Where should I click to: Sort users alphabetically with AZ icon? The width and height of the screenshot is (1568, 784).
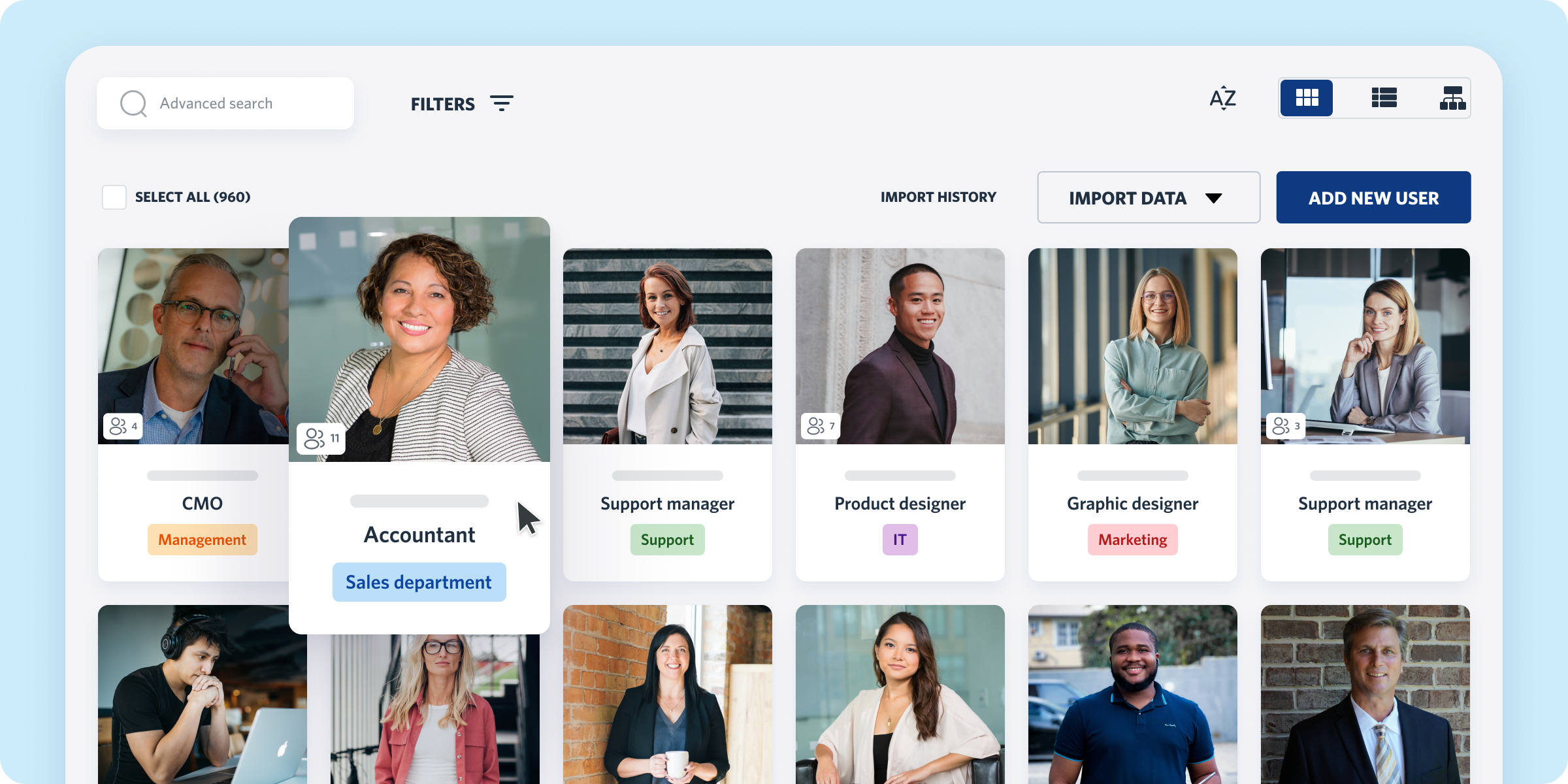point(1222,99)
